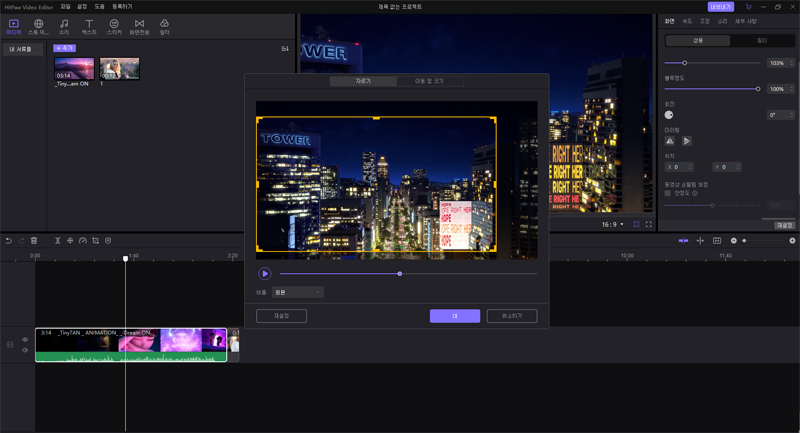
Task: Open the 세부 사항 (Details) properties tab
Action: coord(745,21)
